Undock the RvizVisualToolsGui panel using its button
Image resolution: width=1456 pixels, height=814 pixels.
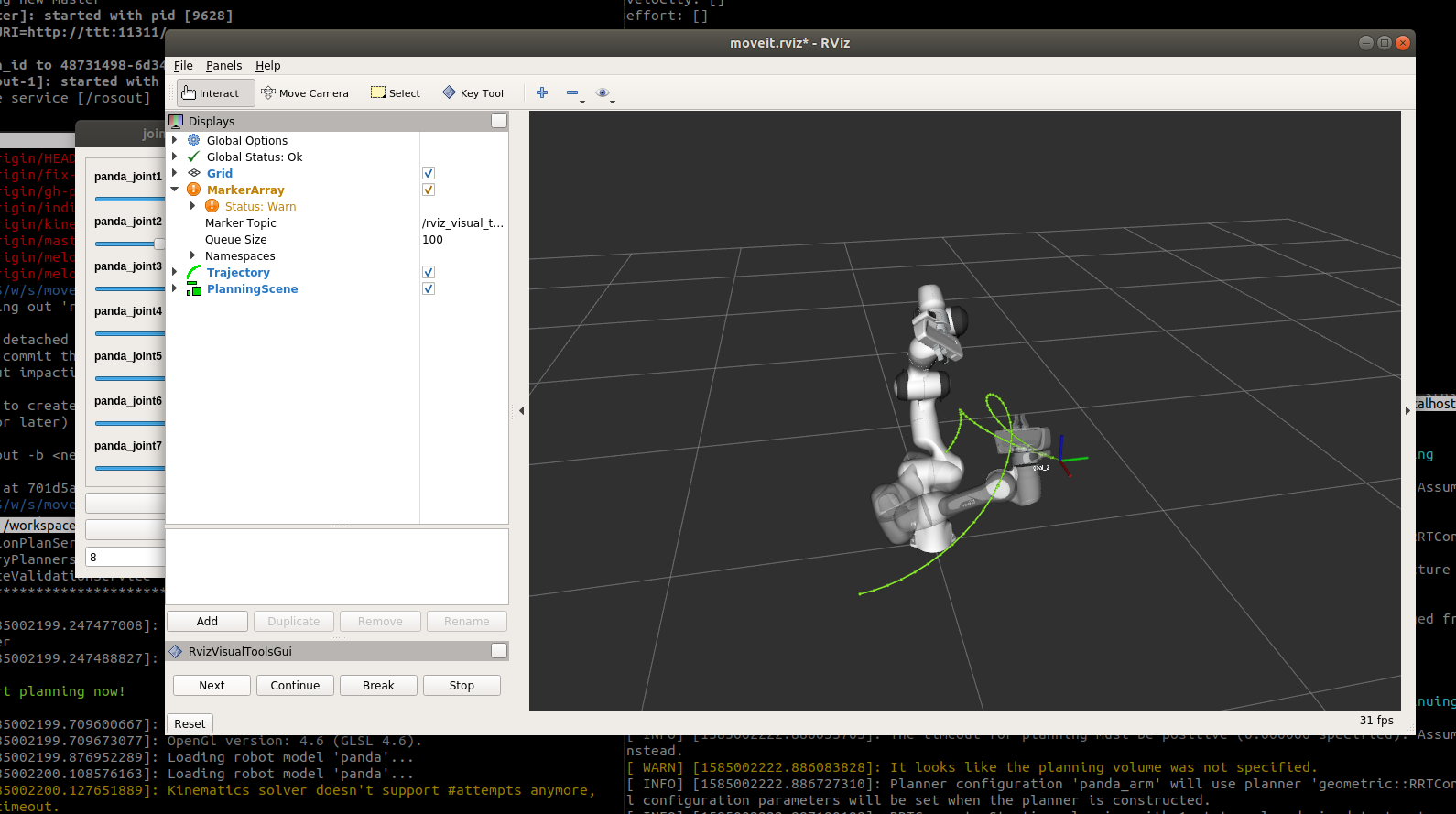(499, 651)
